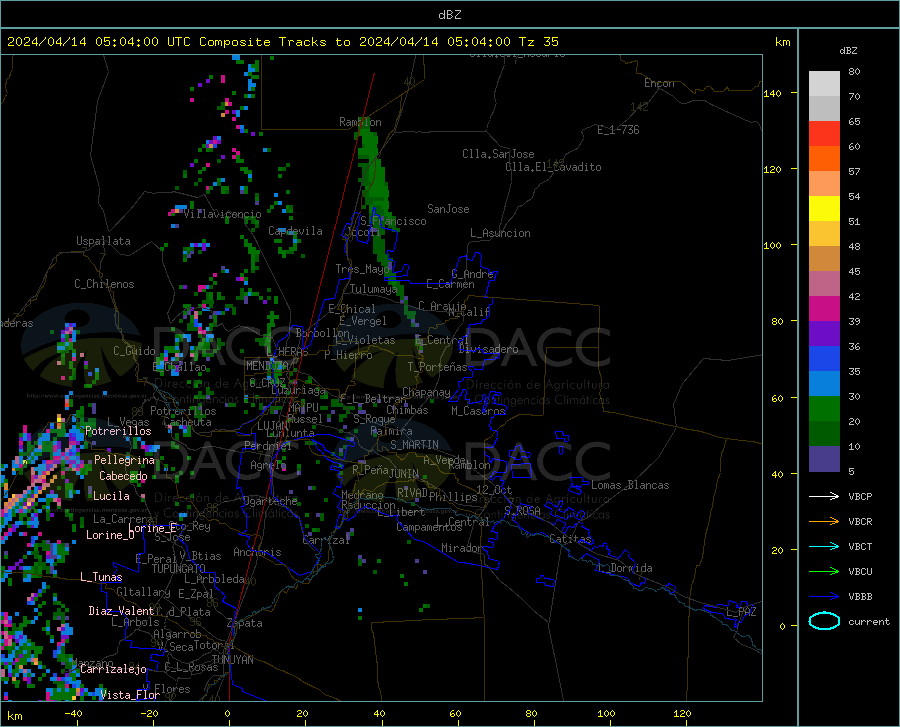Screen dimensions: 900x727
Task: Click the Lomas_Blancas label
Action: click(630, 485)
